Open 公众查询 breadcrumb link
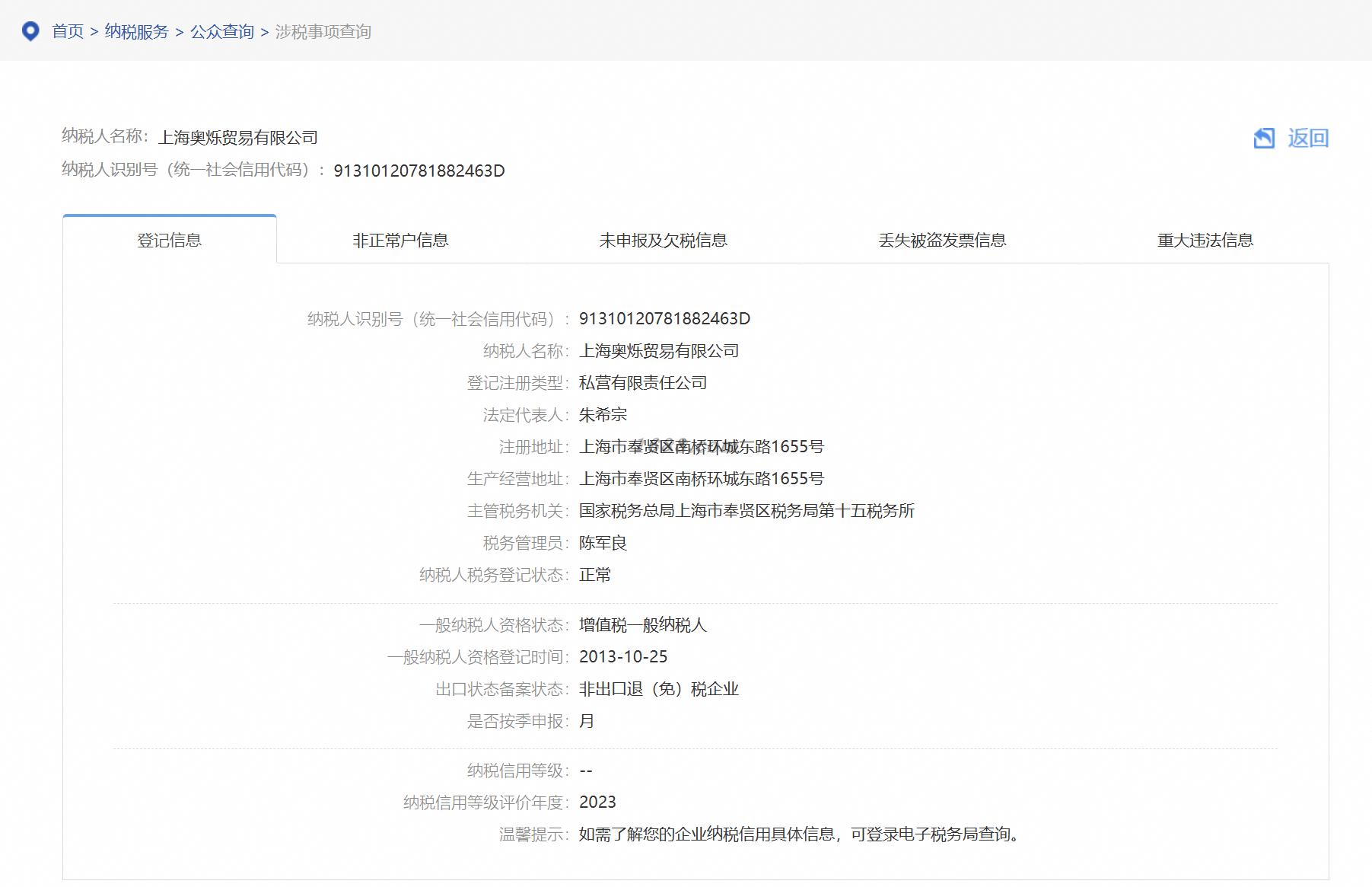 (x=222, y=31)
